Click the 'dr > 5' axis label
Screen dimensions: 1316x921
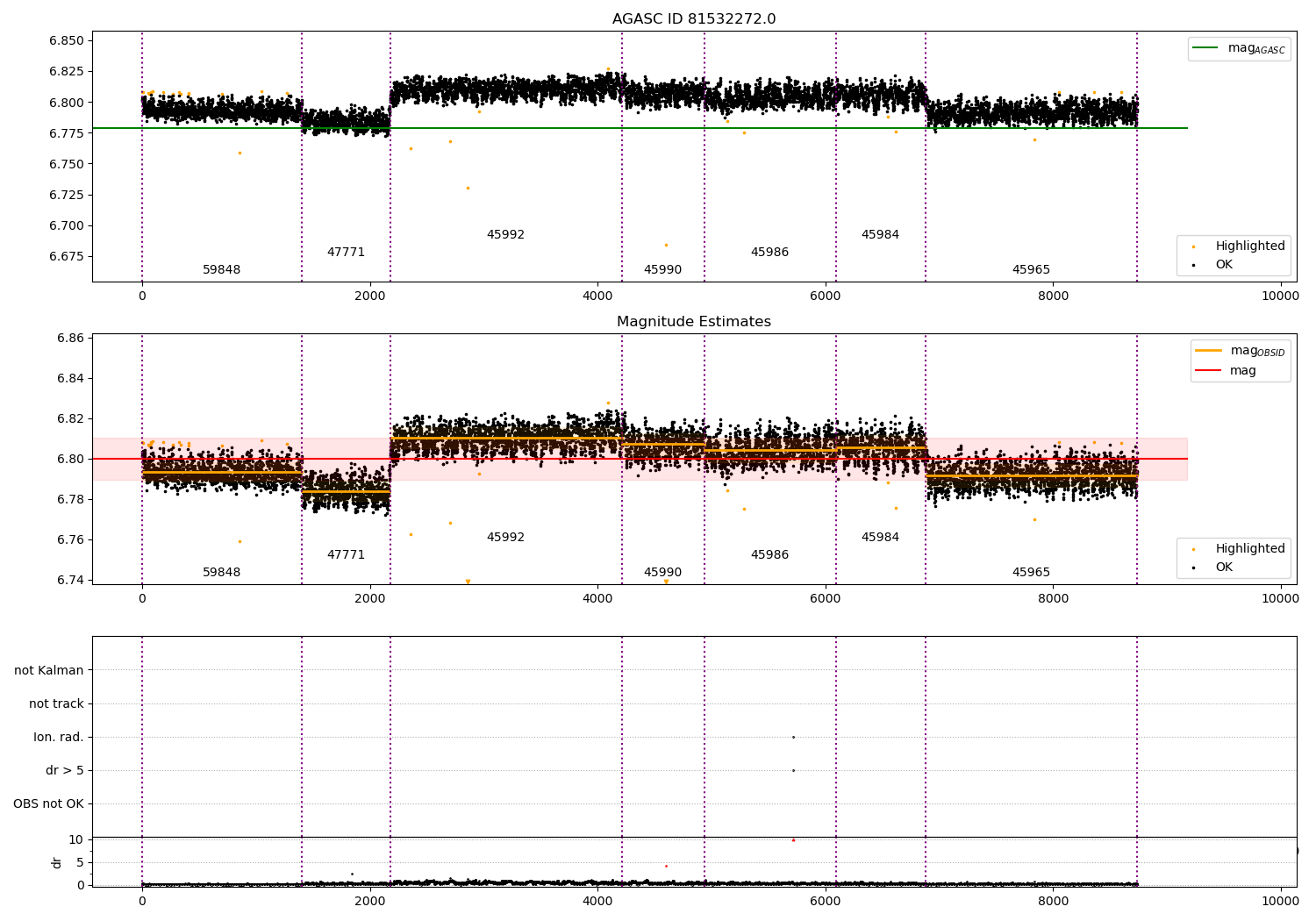tap(65, 771)
